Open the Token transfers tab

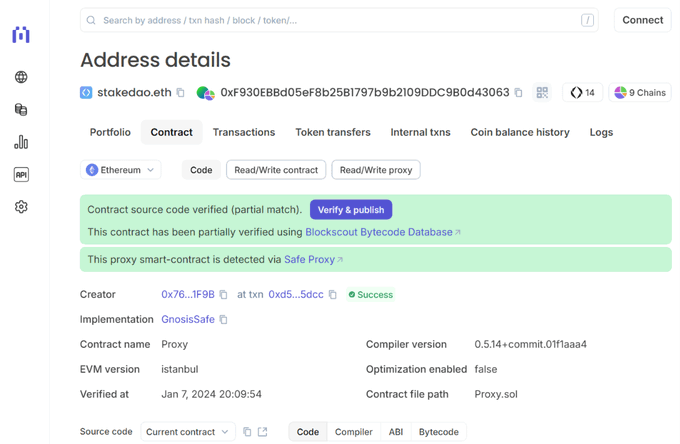coord(333,132)
